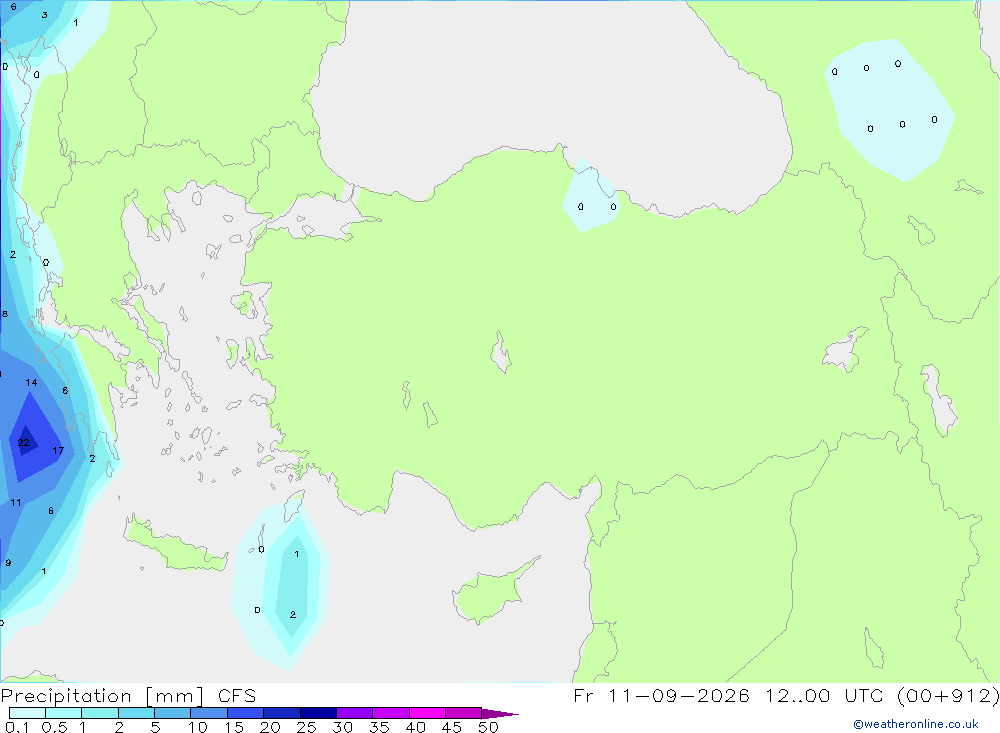1000x733 pixels.
Task: Click the over-50 arrow tip of legend
Action: (x=500, y=714)
